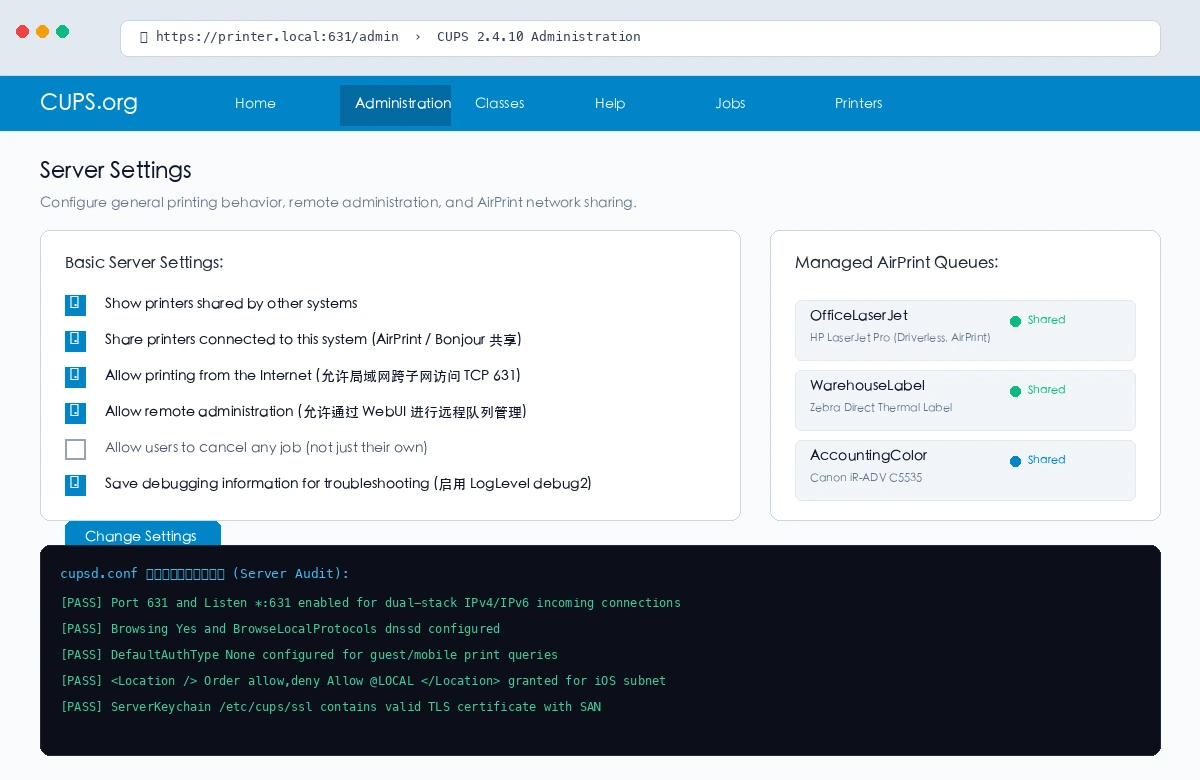Click the 'Managed AirPrint Queues:' heading
Viewport: 1200px width, 780px height.
click(x=896, y=263)
